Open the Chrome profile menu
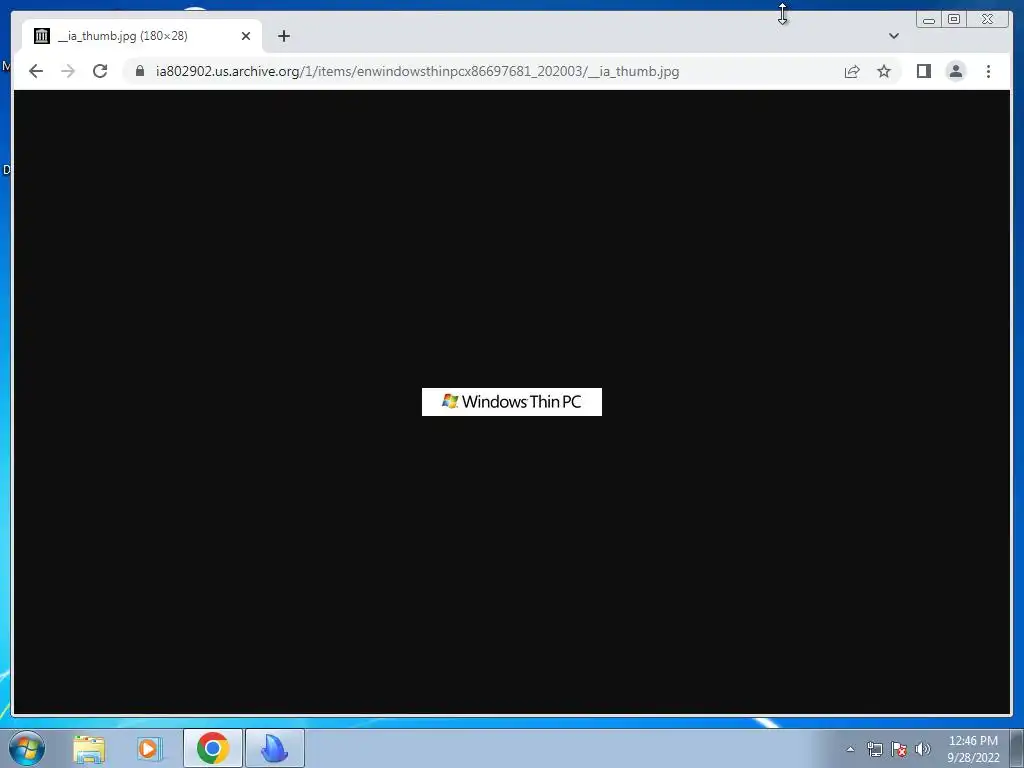Screen dimensions: 1024x768 (x=955, y=71)
